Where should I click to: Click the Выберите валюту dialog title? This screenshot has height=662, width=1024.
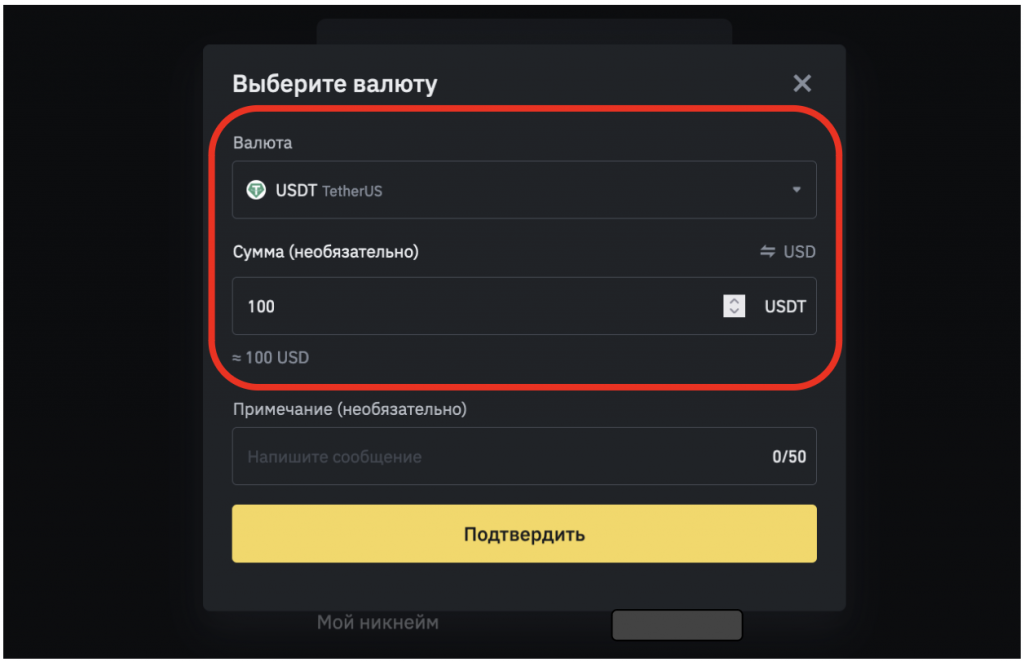click(334, 84)
